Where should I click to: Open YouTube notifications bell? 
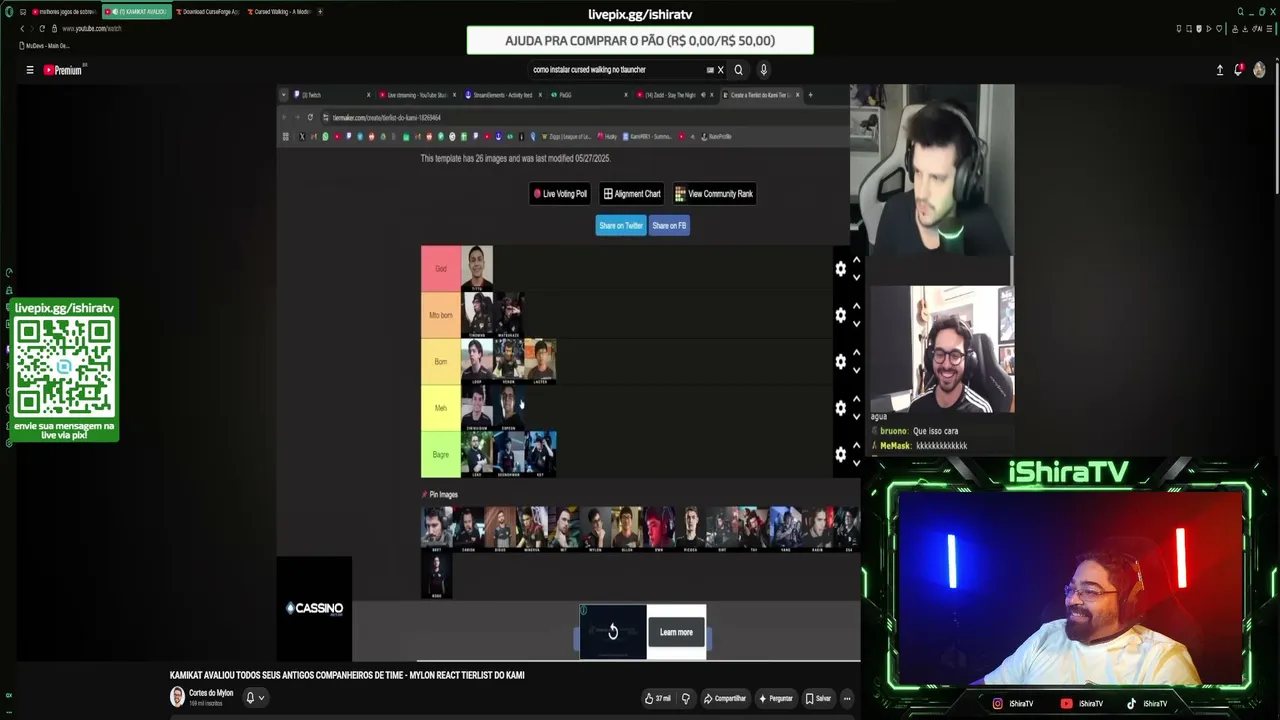click(x=1239, y=70)
